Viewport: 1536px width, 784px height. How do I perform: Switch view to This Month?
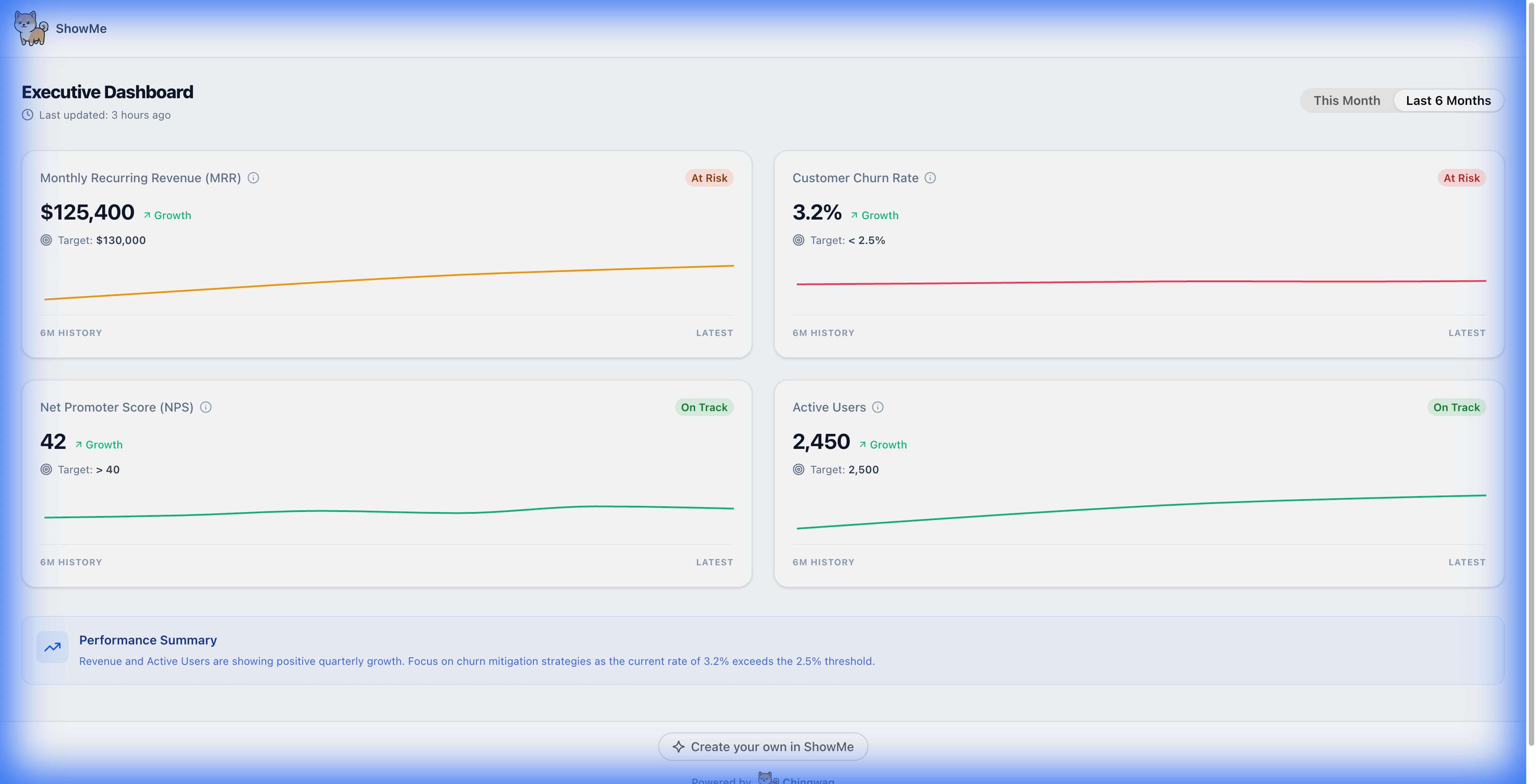point(1347,100)
